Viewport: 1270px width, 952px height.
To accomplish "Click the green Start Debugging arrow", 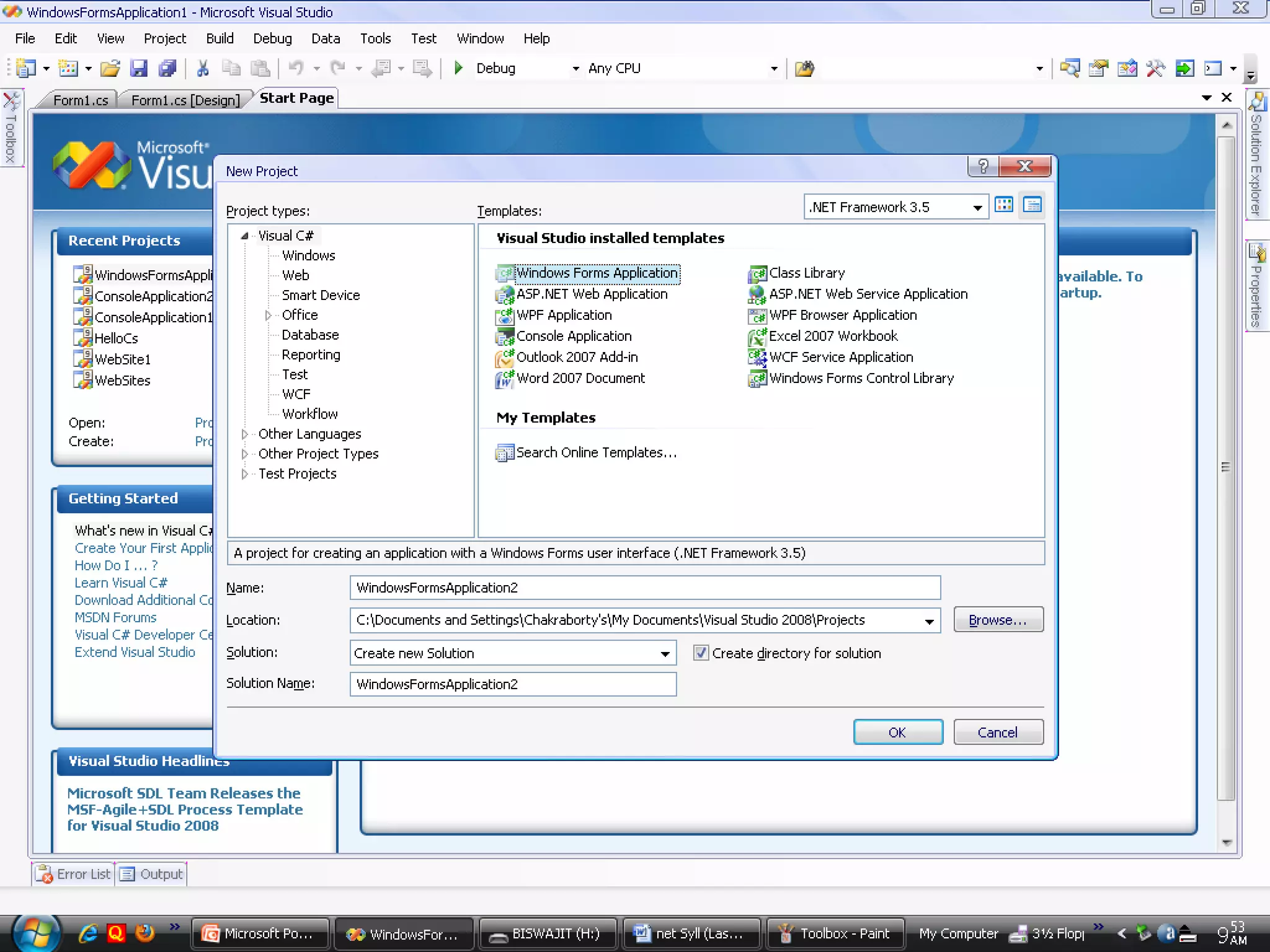I will click(x=458, y=68).
